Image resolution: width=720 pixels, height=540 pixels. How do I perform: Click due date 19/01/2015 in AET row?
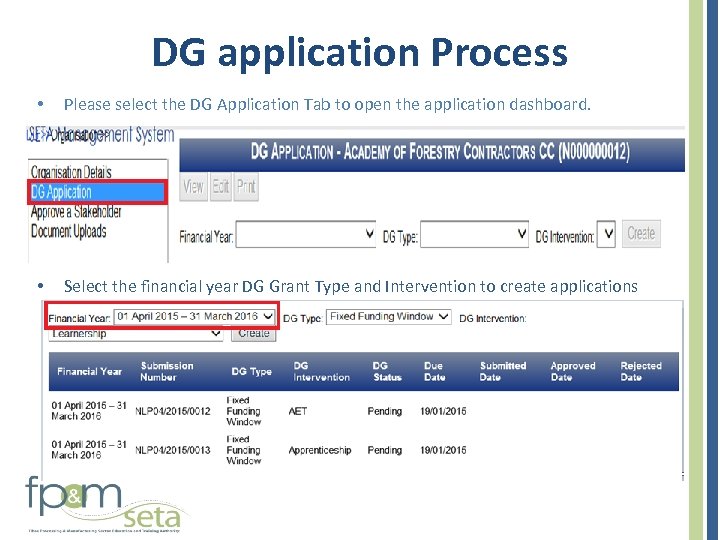[x=443, y=411]
